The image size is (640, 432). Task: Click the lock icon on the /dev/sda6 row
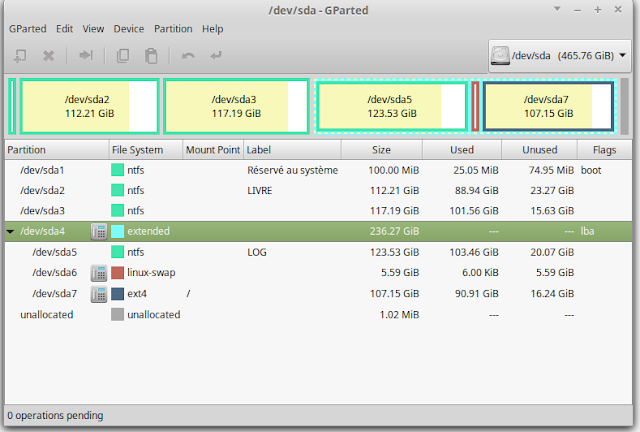point(99,273)
